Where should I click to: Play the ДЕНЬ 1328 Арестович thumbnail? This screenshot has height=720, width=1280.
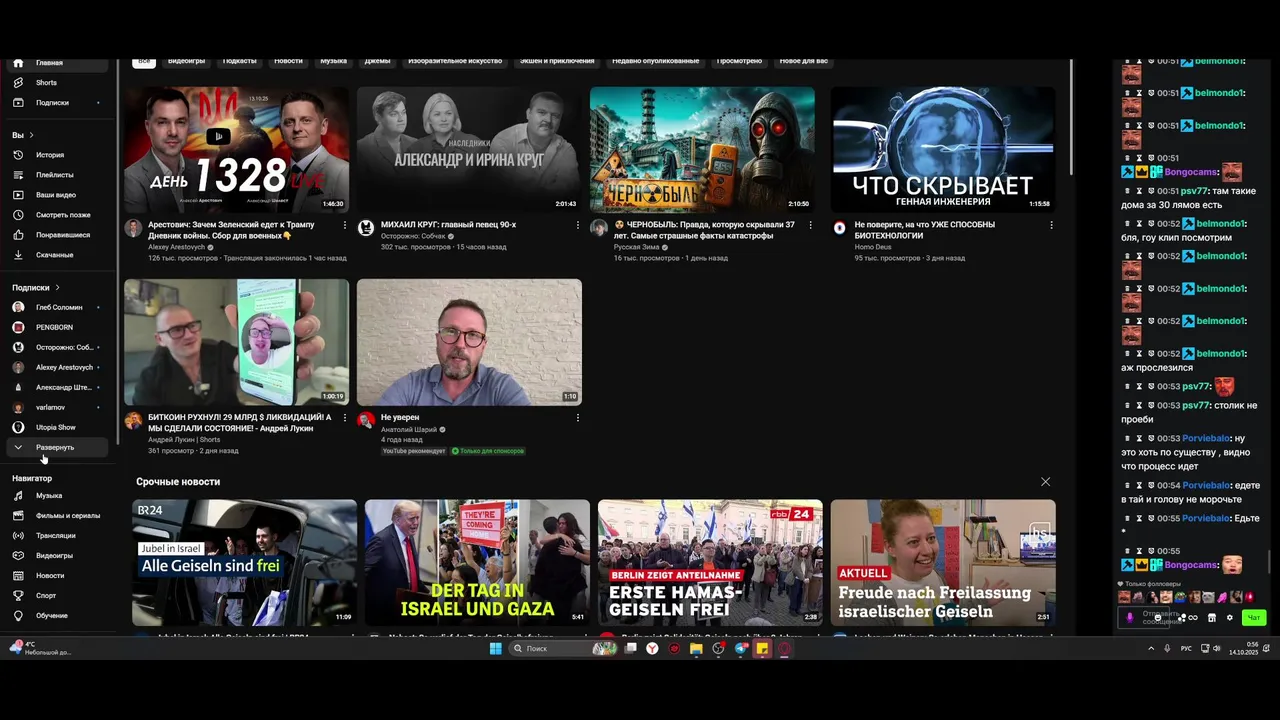coord(236,150)
